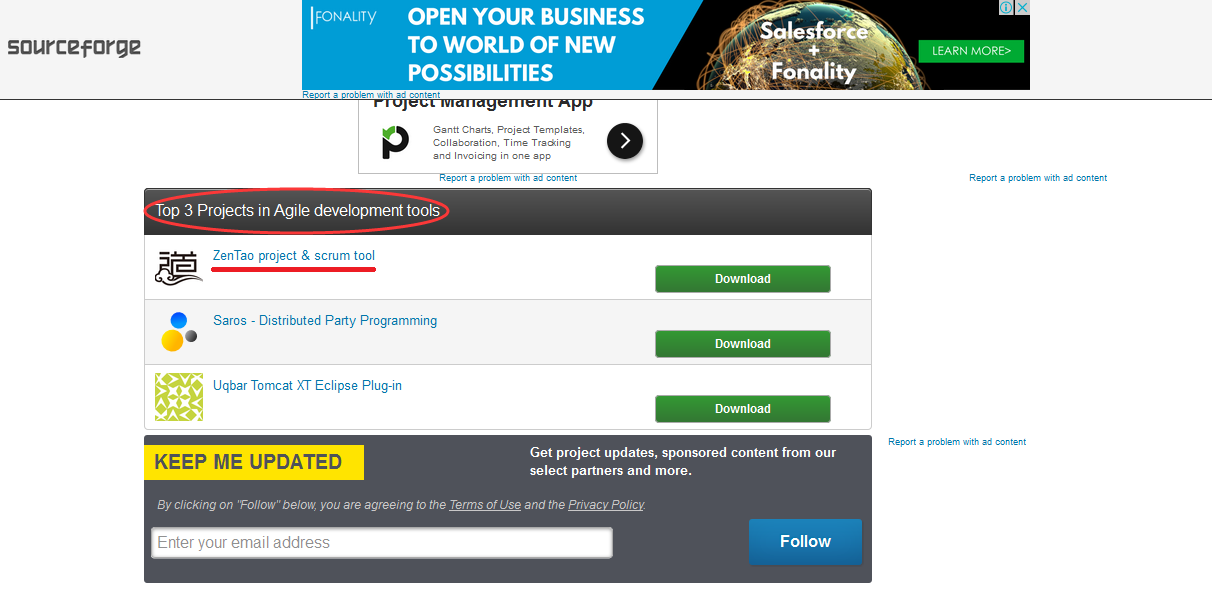Click Learn More on Fonality banner
1212x600 pixels.
[x=971, y=51]
